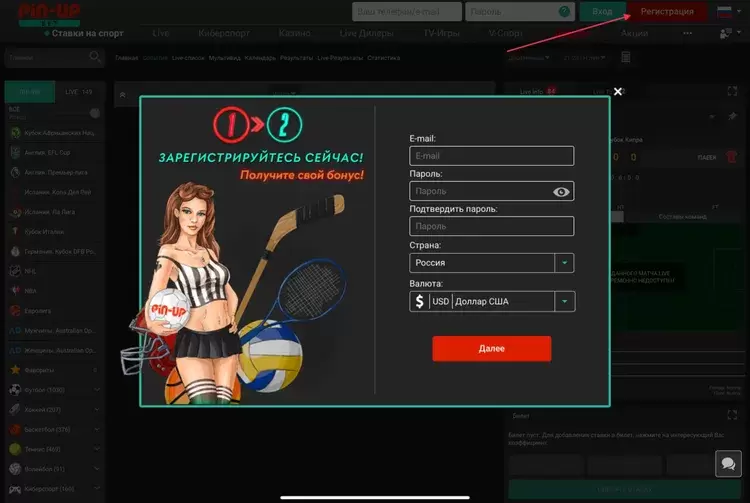Open the V-Спорт menu item
This screenshot has height=503, width=750.
click(506, 33)
